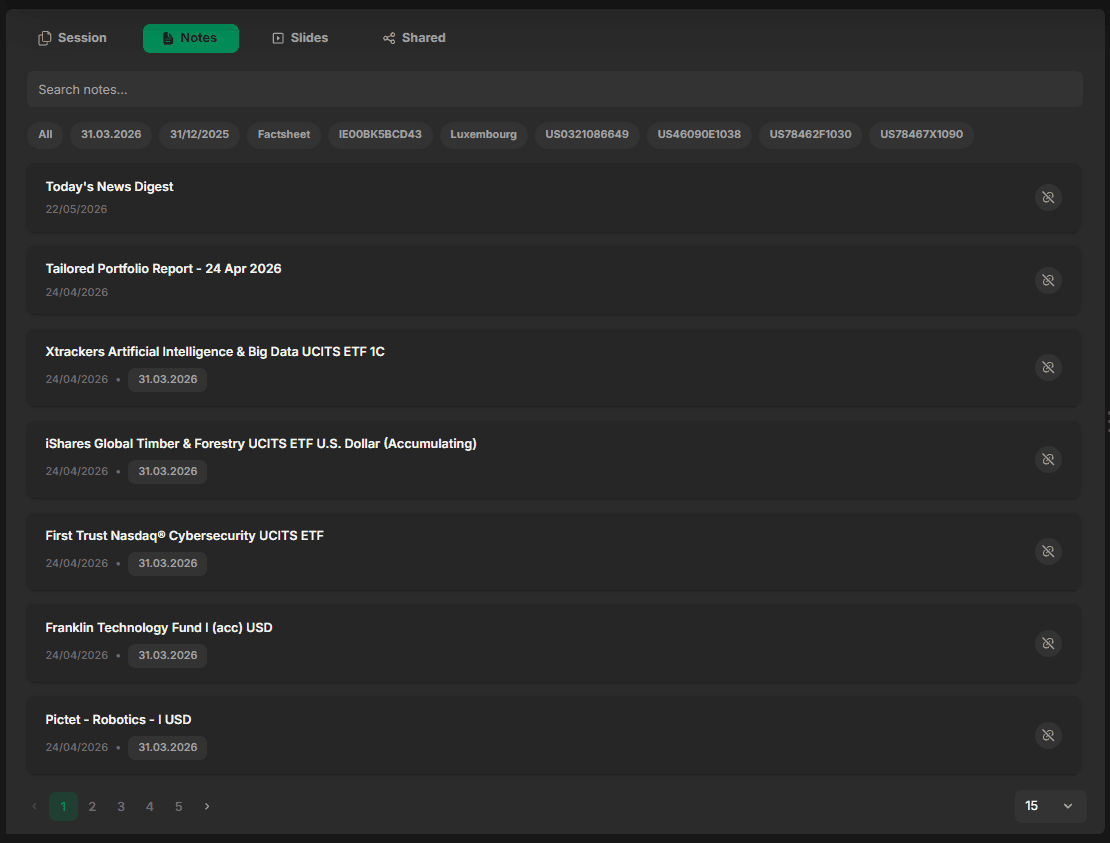The image size is (1110, 843).
Task: Filter notes by US78462F1030 tag
Action: [811, 134]
